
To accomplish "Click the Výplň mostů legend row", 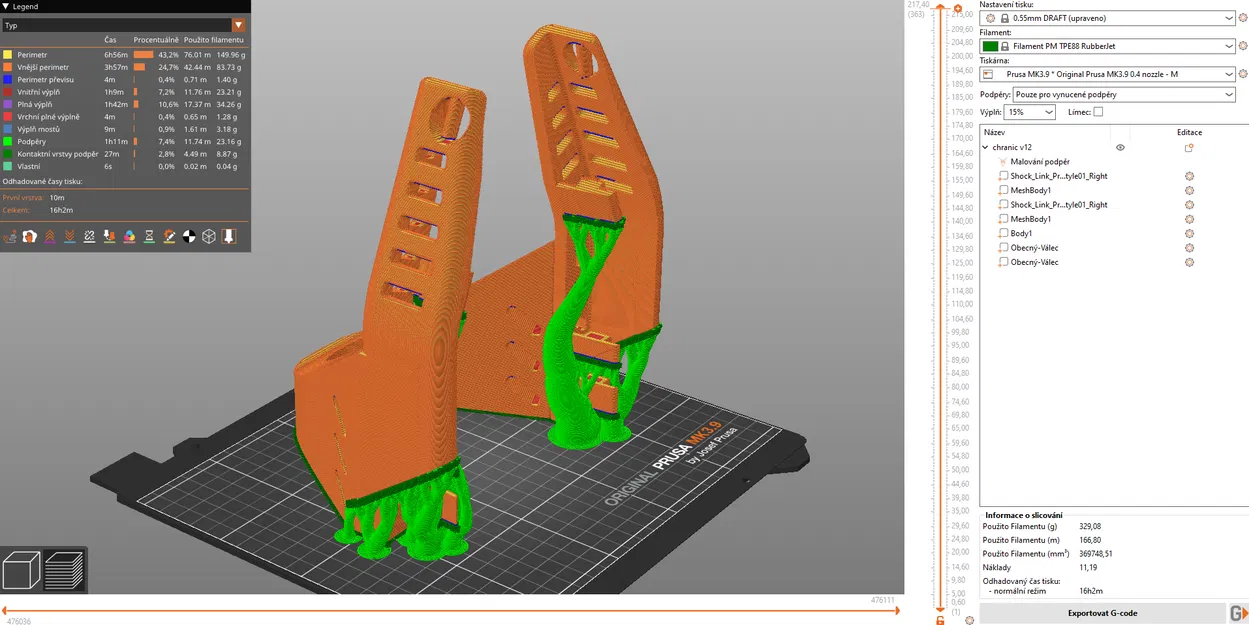I will [125, 129].
